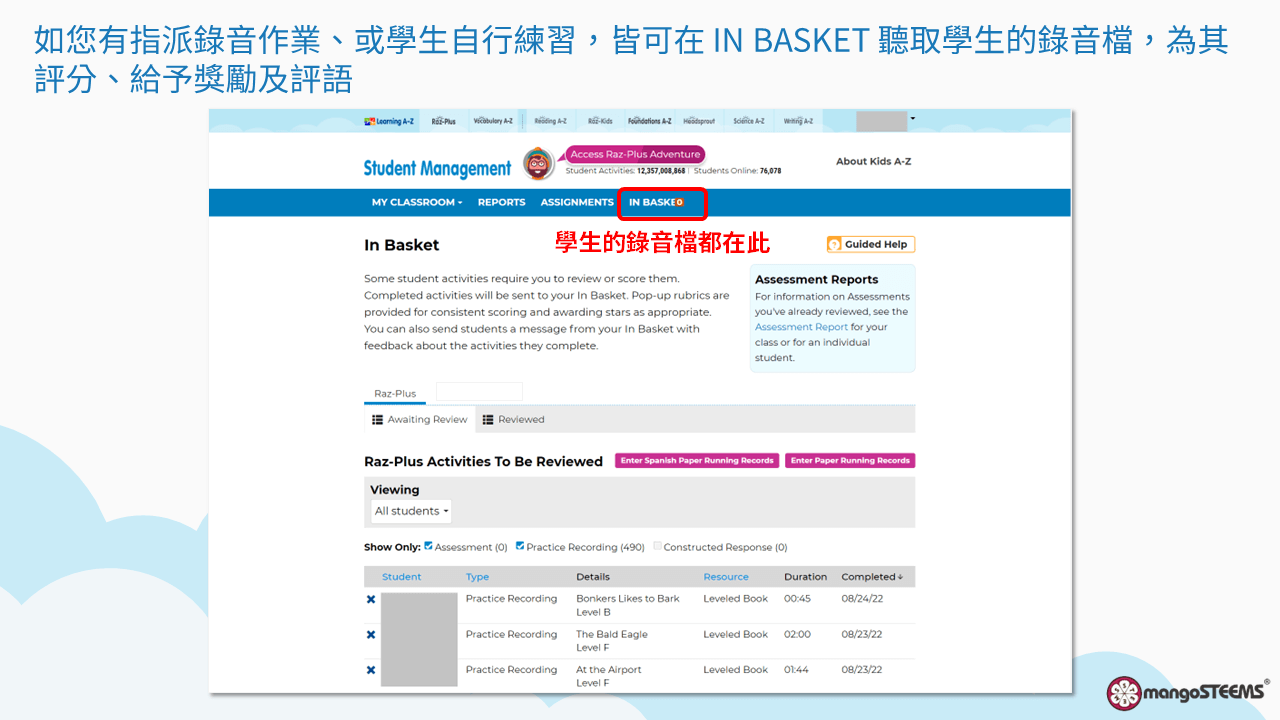Click the 00:45 duration cell
1280x720 pixels.
797,599
